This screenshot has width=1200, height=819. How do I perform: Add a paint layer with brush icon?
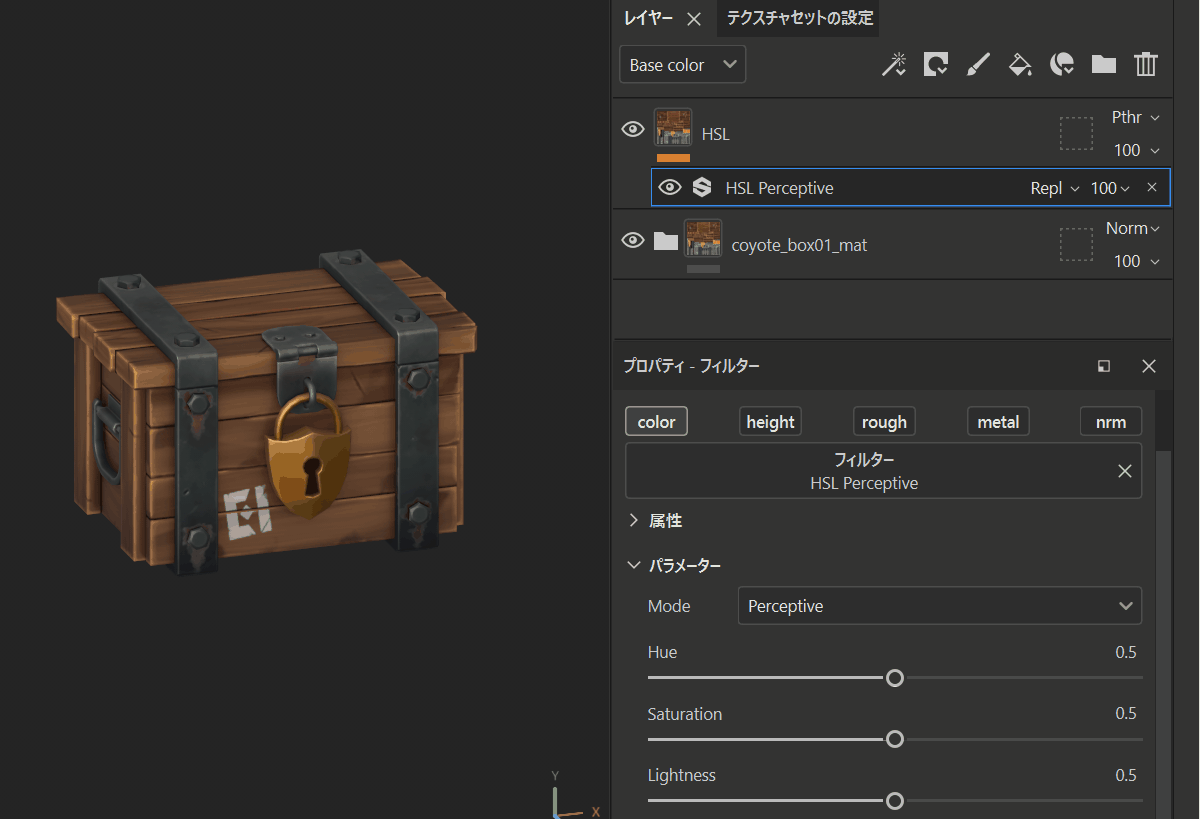click(978, 65)
